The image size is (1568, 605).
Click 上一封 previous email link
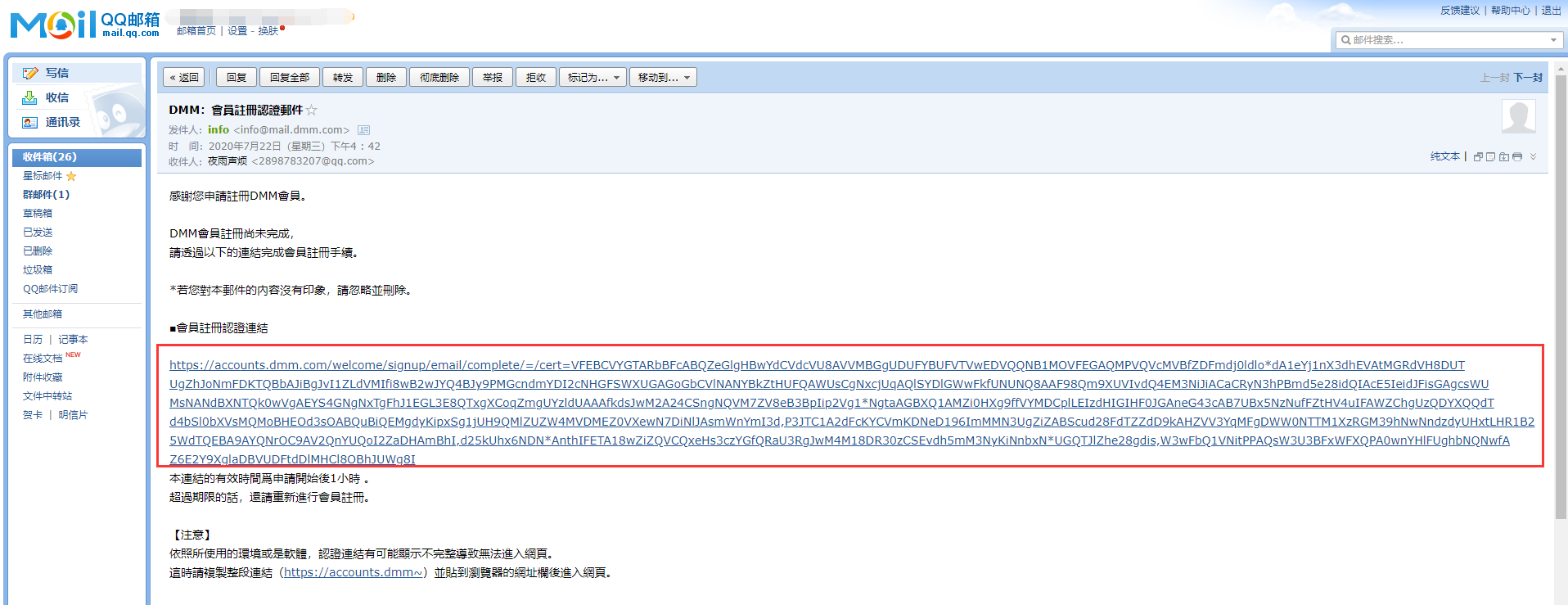[1494, 78]
